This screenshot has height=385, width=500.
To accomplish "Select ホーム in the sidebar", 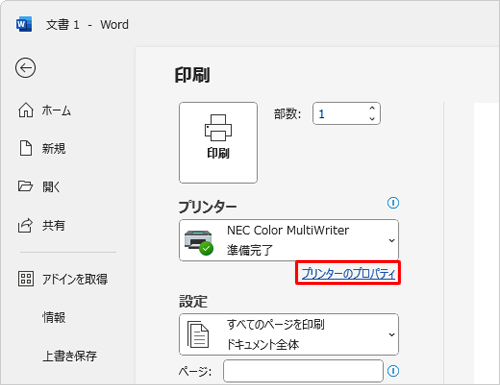I will (56, 110).
